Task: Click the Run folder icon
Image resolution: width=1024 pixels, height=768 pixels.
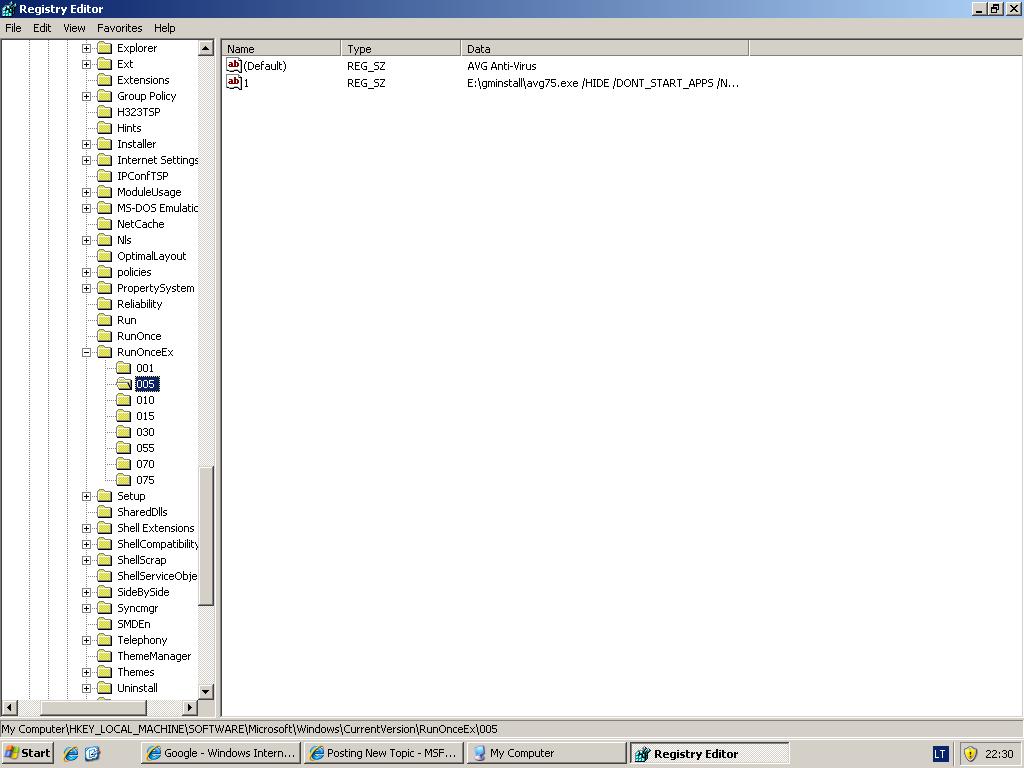Action: tap(104, 320)
